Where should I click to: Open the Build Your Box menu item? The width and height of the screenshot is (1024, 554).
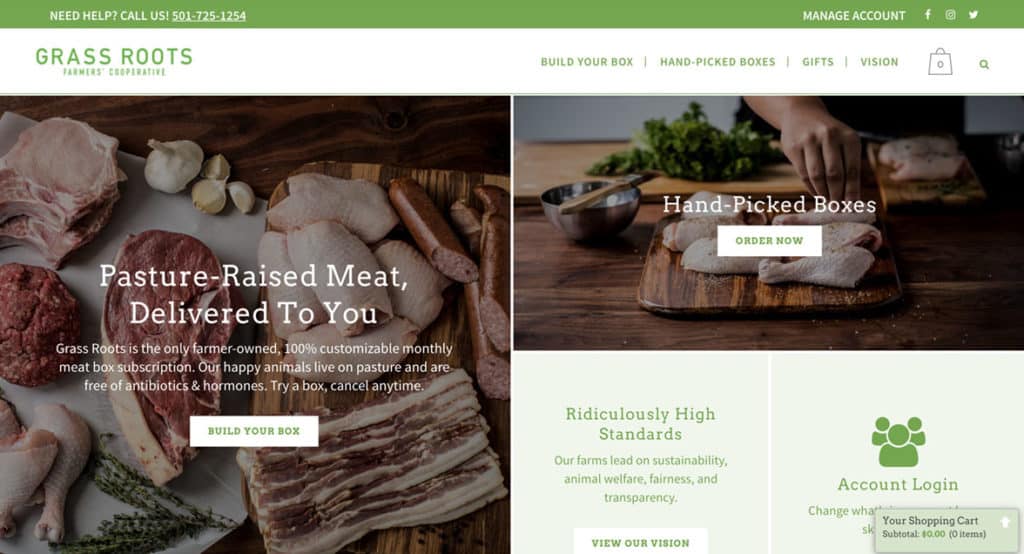pyautogui.click(x=586, y=62)
